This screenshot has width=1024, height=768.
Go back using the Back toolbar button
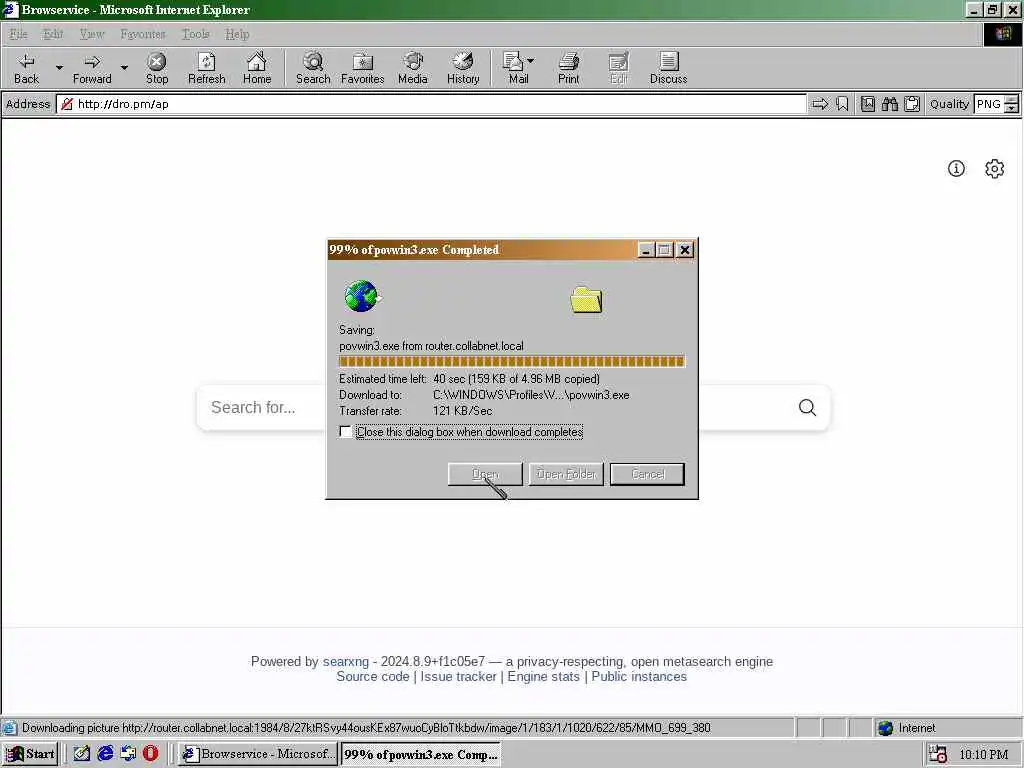point(26,68)
